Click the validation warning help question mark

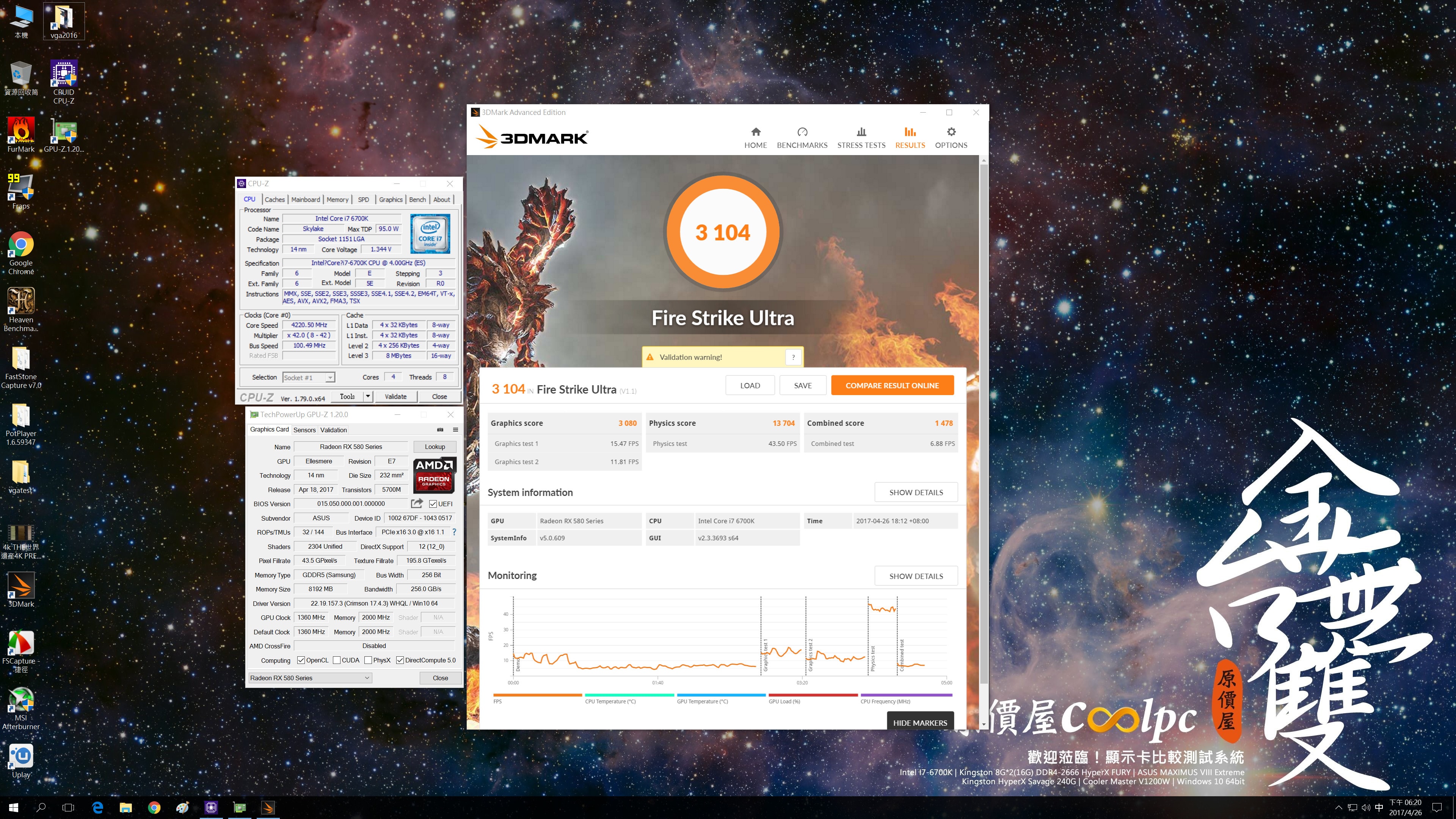(x=793, y=357)
